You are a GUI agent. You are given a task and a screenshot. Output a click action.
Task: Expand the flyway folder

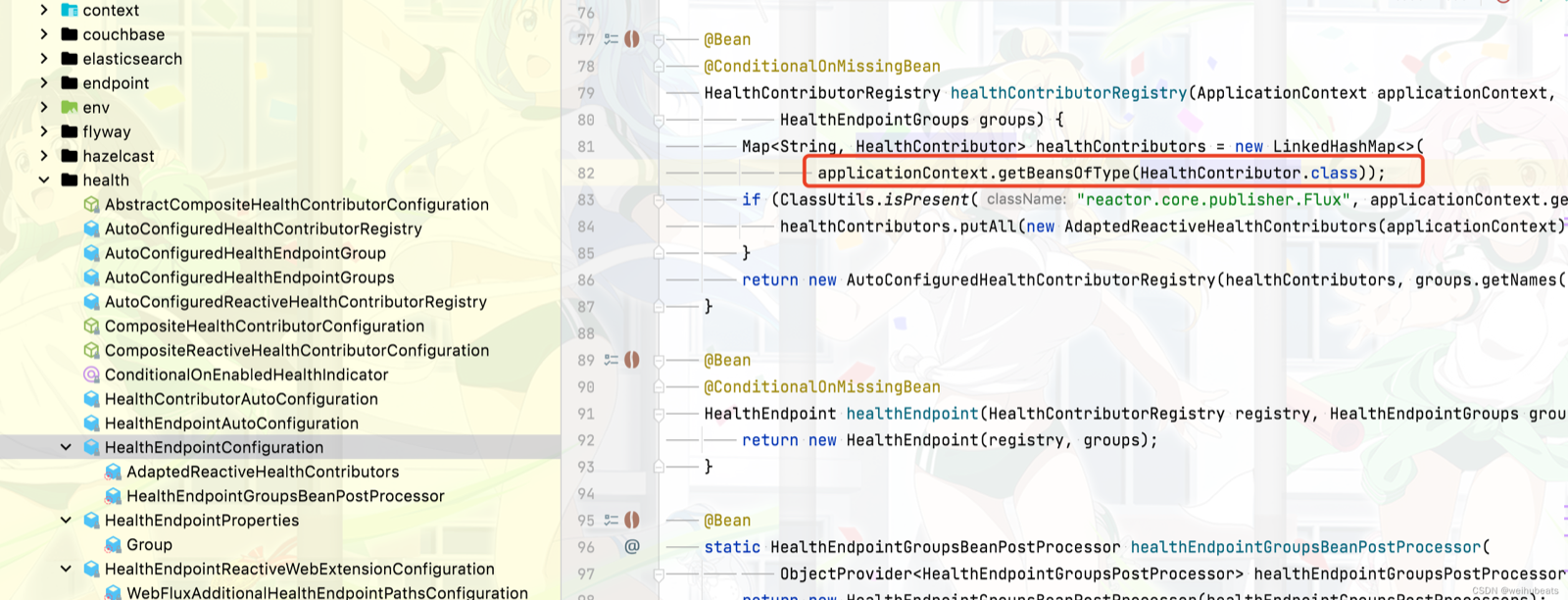coord(44,131)
